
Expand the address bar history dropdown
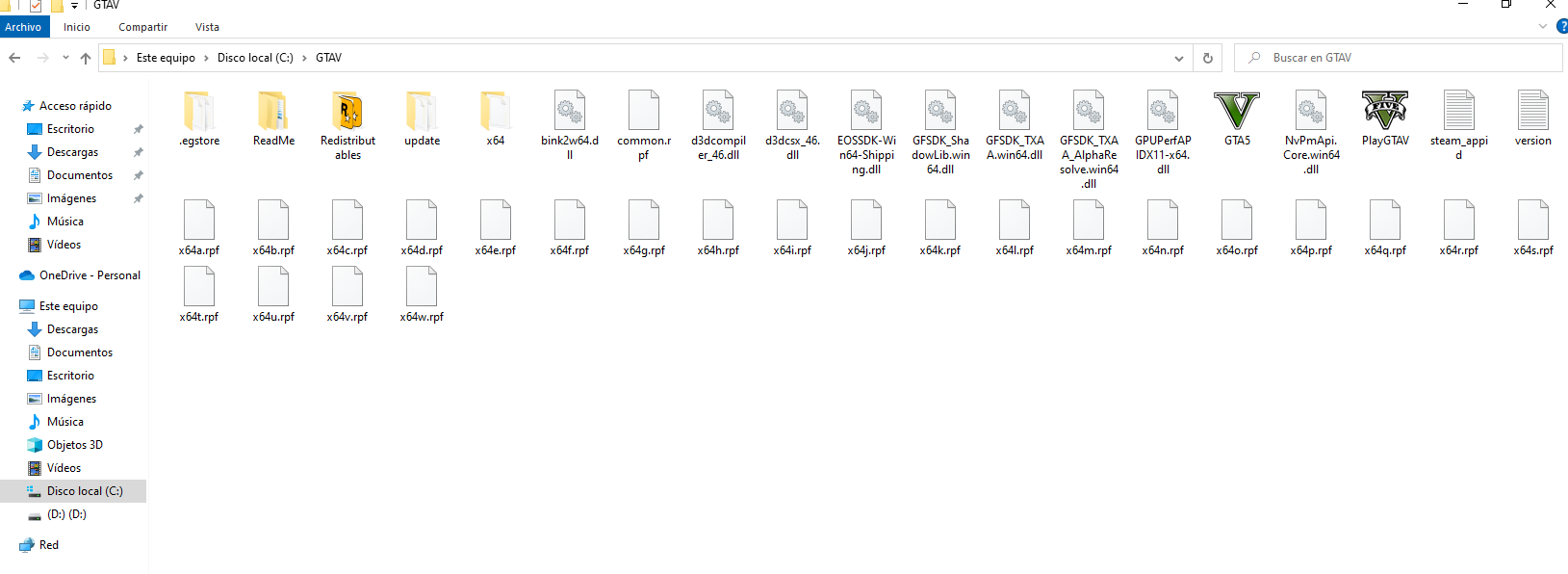(x=1179, y=58)
